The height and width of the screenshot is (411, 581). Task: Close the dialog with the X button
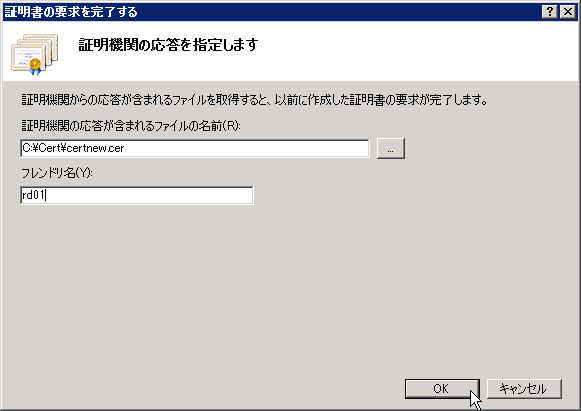point(568,12)
